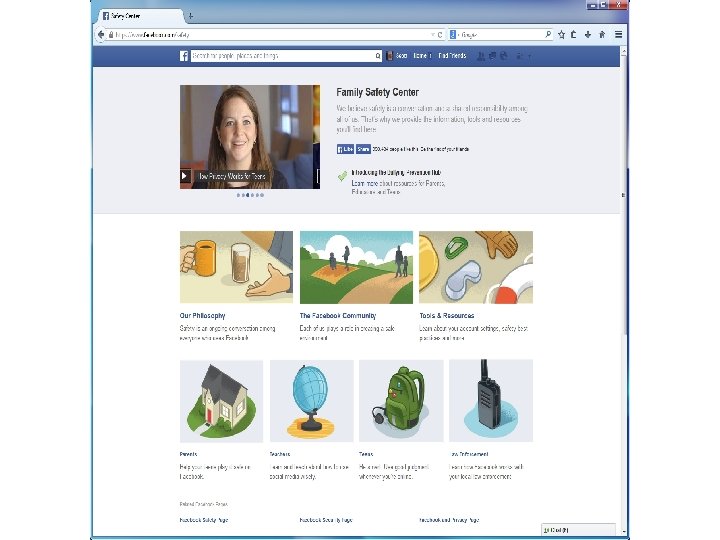
Task: Open the Facebook Safety Page link
Action: tap(204, 520)
